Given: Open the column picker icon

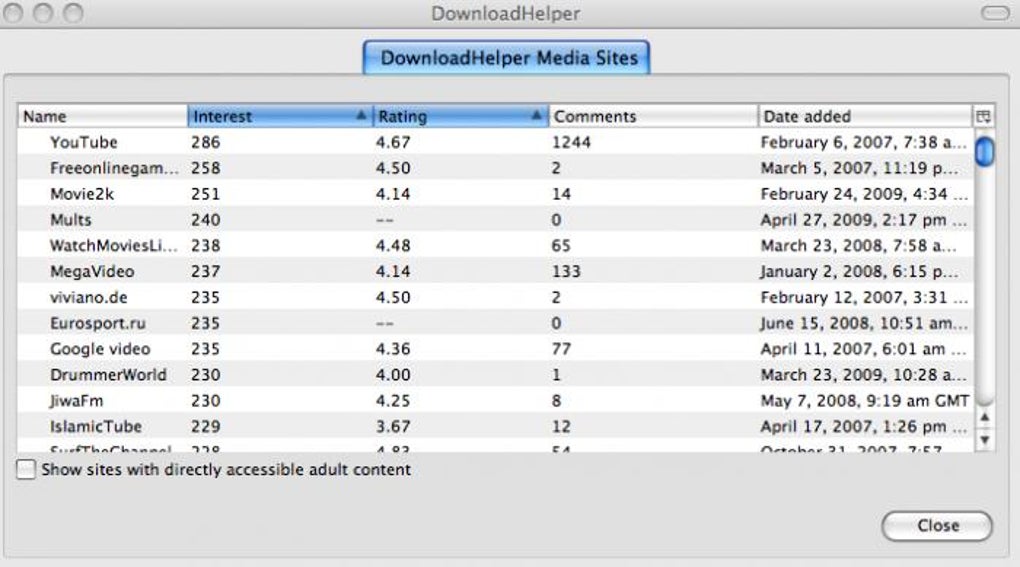Looking at the screenshot, I should tap(983, 116).
